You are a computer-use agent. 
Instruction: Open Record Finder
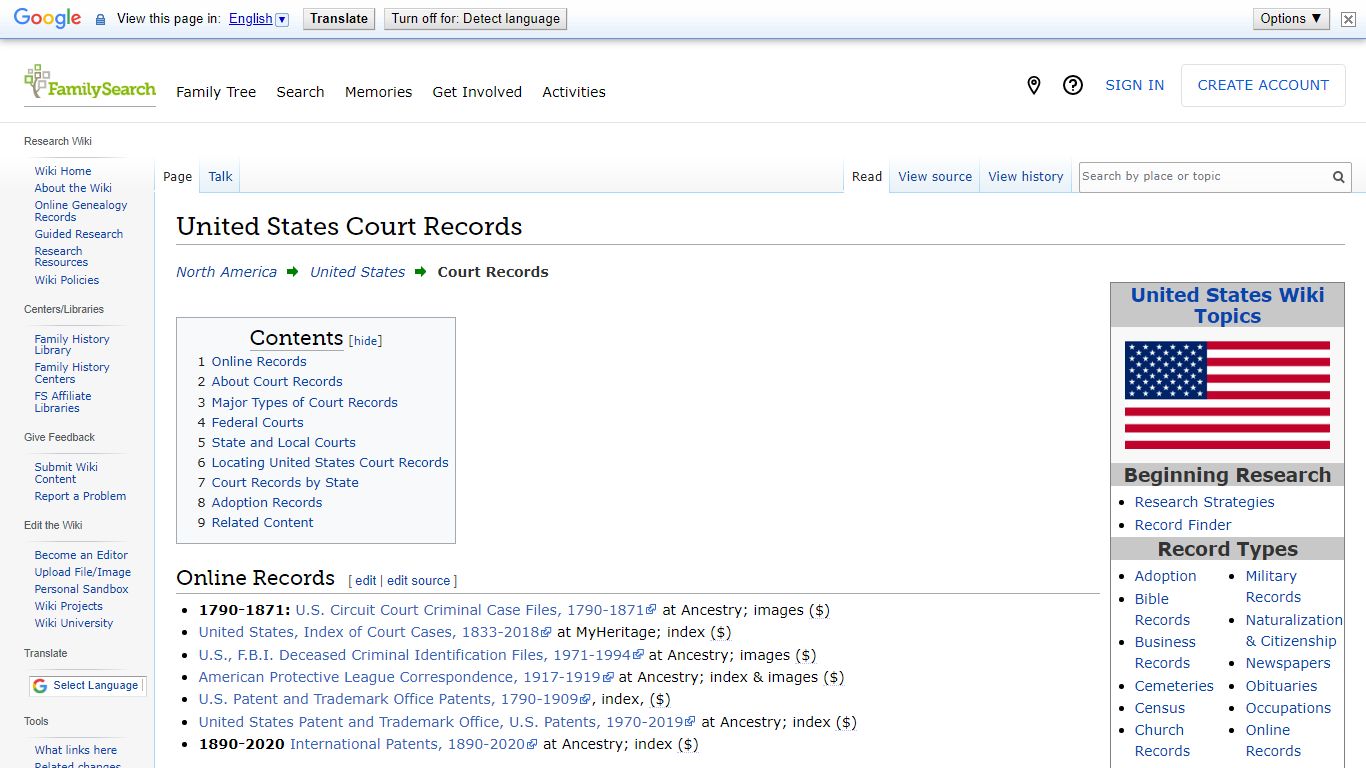pyautogui.click(x=1183, y=525)
